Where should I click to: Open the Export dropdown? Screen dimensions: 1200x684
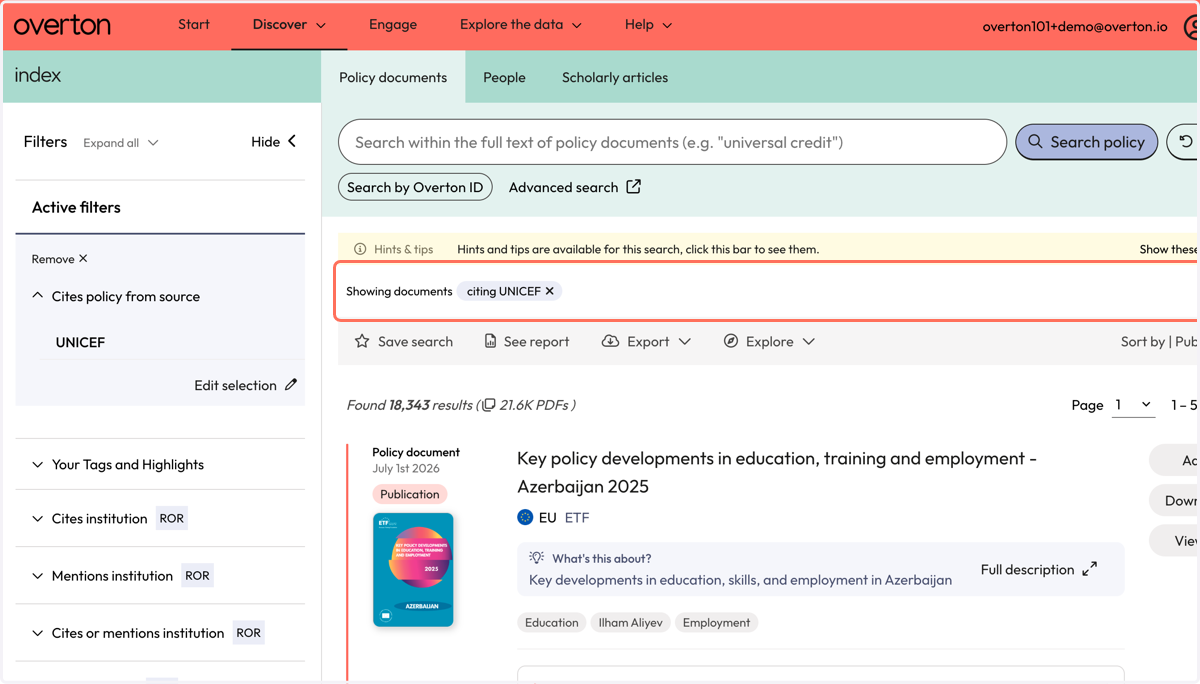pyautogui.click(x=646, y=342)
